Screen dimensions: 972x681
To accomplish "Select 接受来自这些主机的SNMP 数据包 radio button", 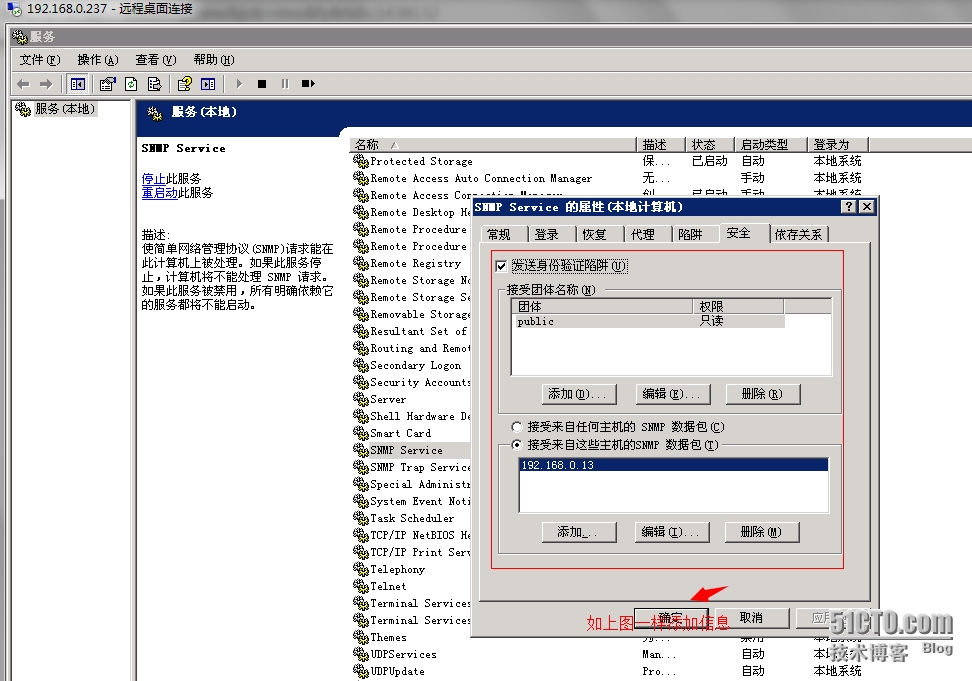I will pos(516,445).
